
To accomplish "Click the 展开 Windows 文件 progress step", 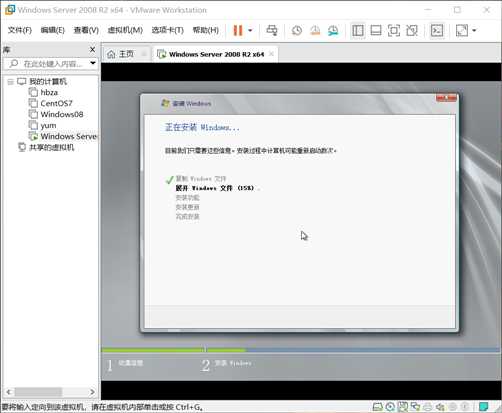I will click(x=215, y=188).
